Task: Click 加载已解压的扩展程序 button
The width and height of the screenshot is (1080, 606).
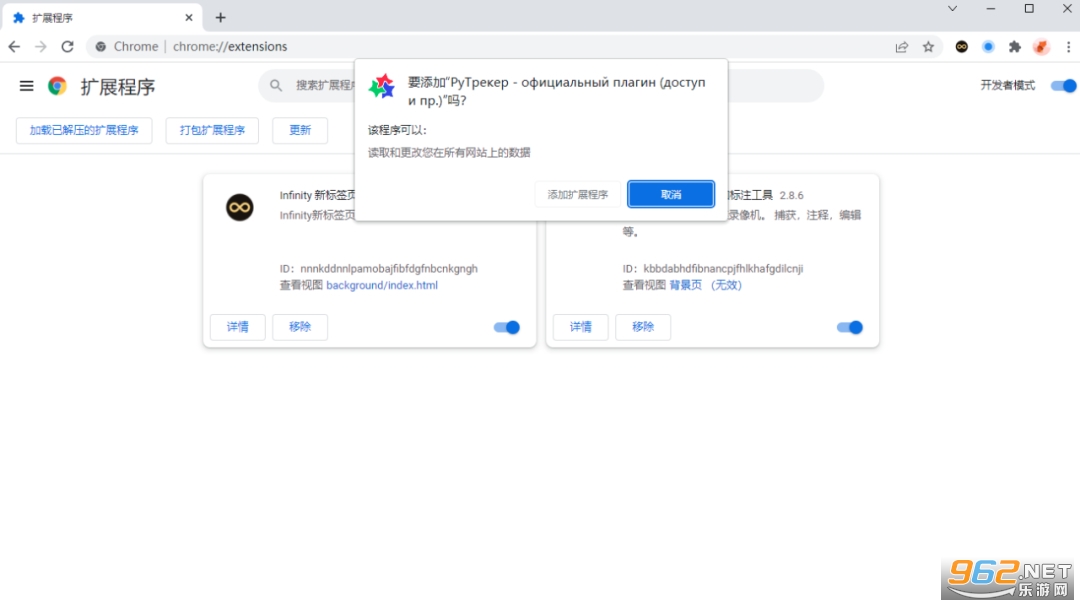Action: tap(84, 130)
